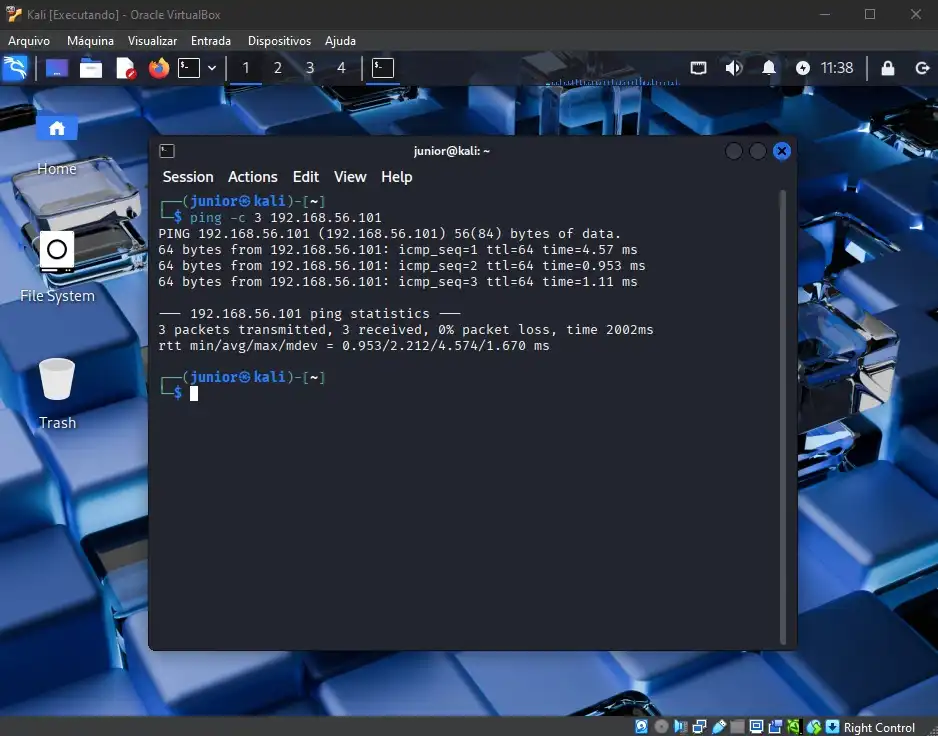The height and width of the screenshot is (736, 938).
Task: Lock the screen with padlock icon
Action: tap(887, 68)
